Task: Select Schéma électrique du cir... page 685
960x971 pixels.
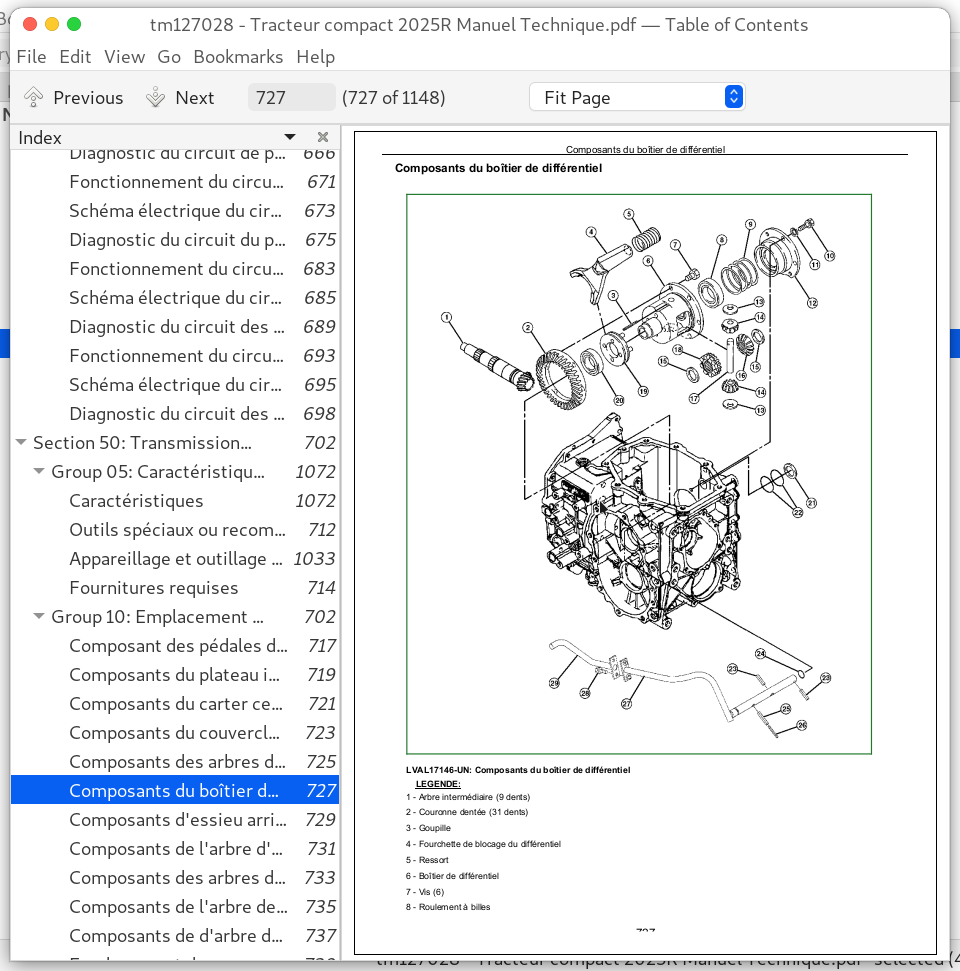Action: point(175,297)
